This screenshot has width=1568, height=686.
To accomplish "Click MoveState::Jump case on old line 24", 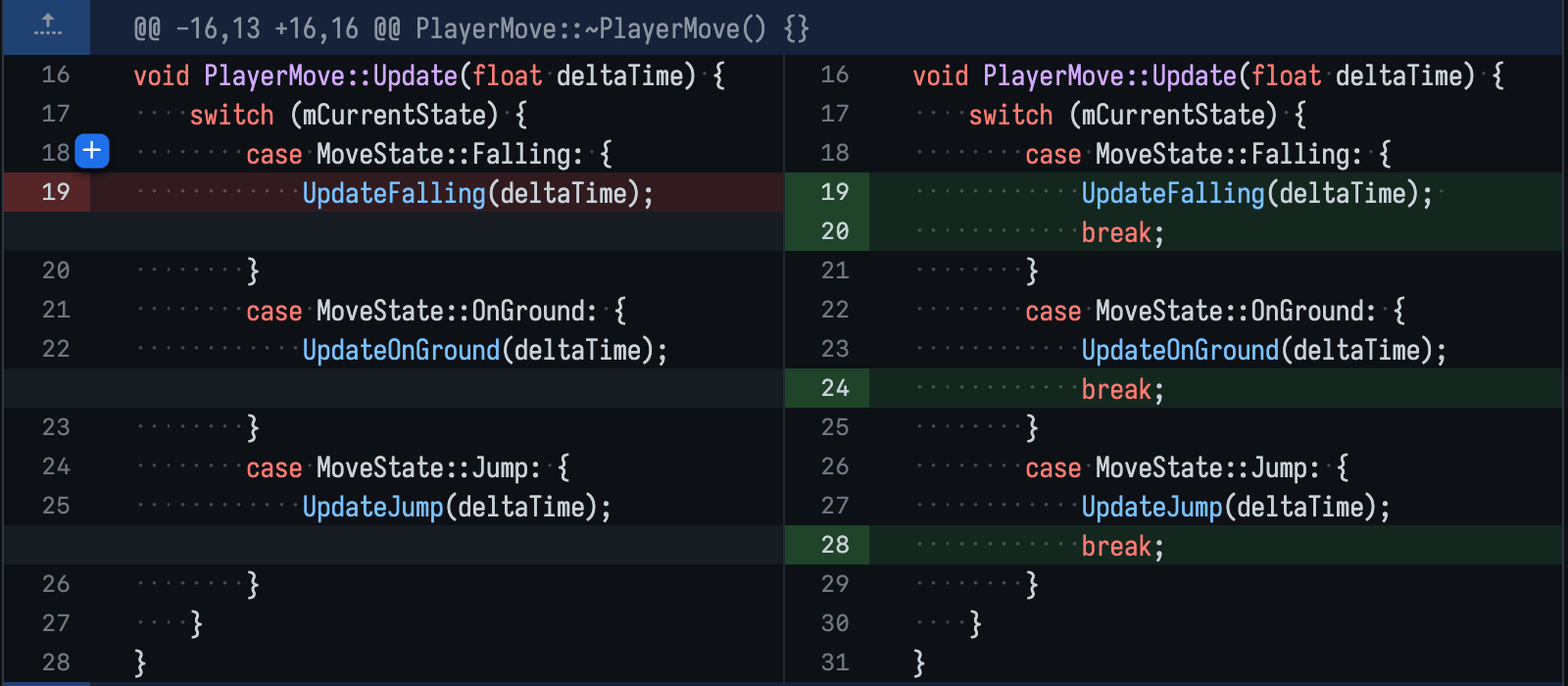I will click(427, 467).
